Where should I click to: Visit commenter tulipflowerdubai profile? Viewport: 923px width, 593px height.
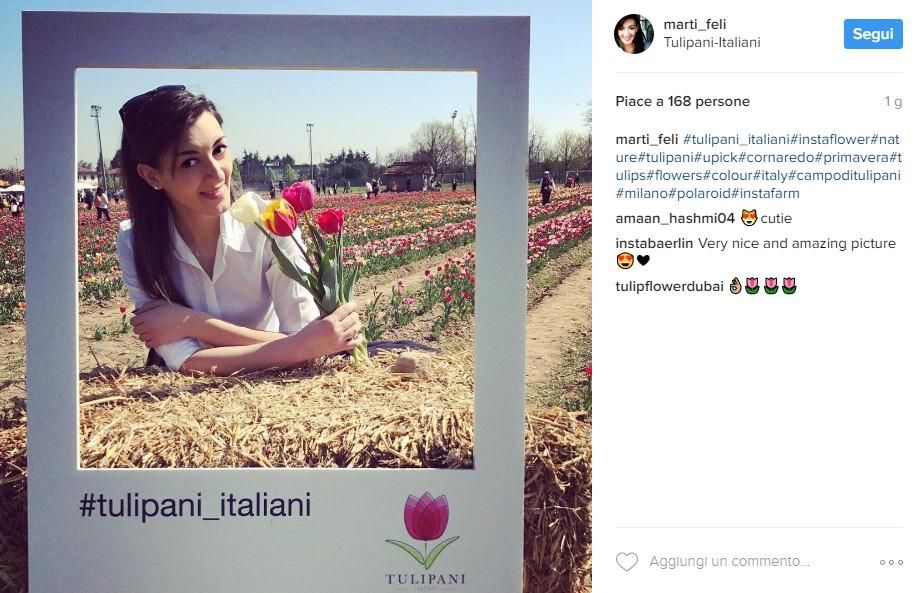[x=669, y=286]
